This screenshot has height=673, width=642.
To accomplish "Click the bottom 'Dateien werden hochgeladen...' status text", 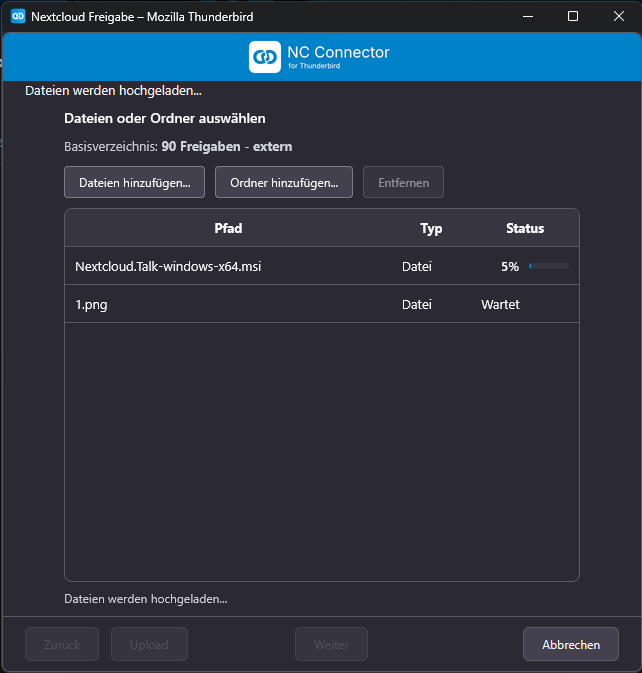I will pos(146,599).
